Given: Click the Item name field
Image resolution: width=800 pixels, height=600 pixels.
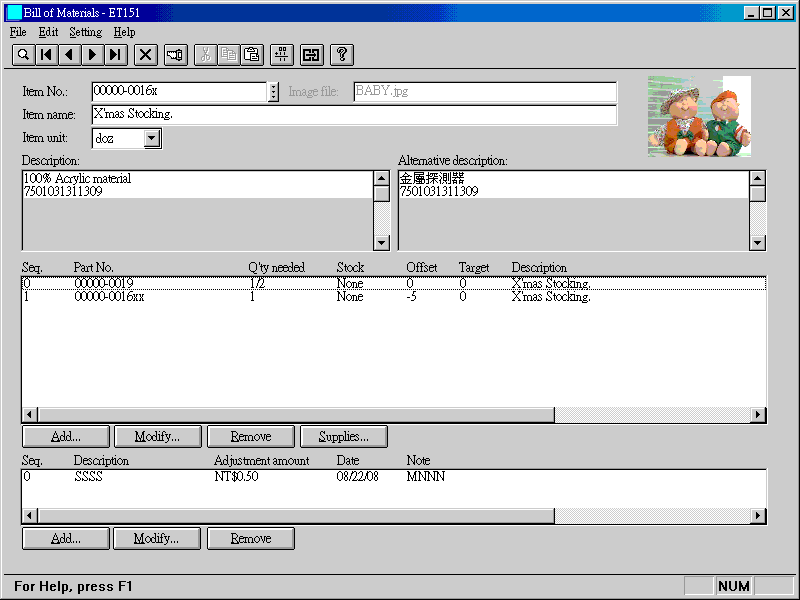Looking at the screenshot, I should coord(354,114).
